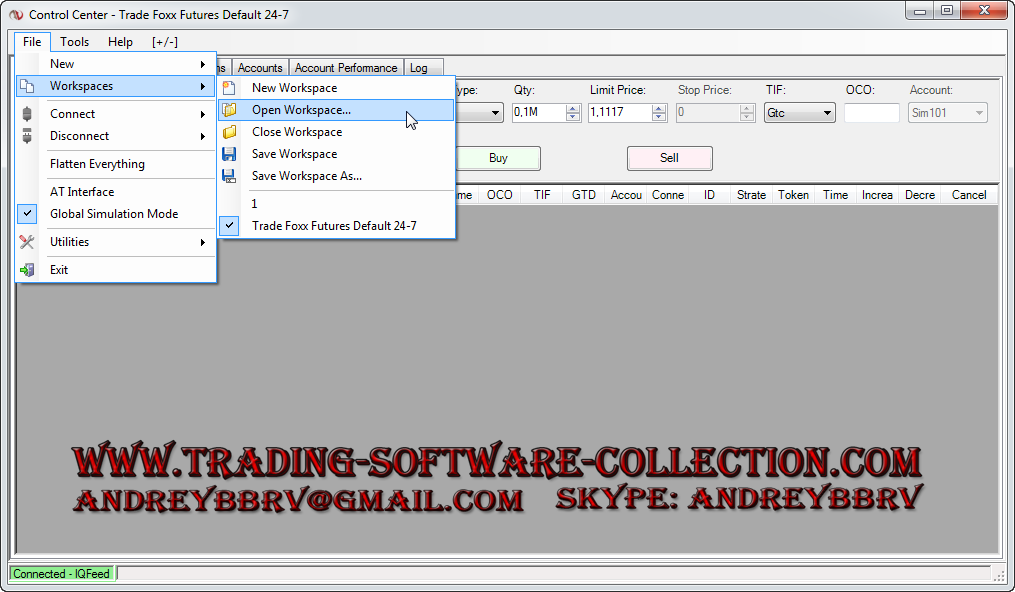
Task: Click the Close Workspace folder icon
Action: coord(229,132)
